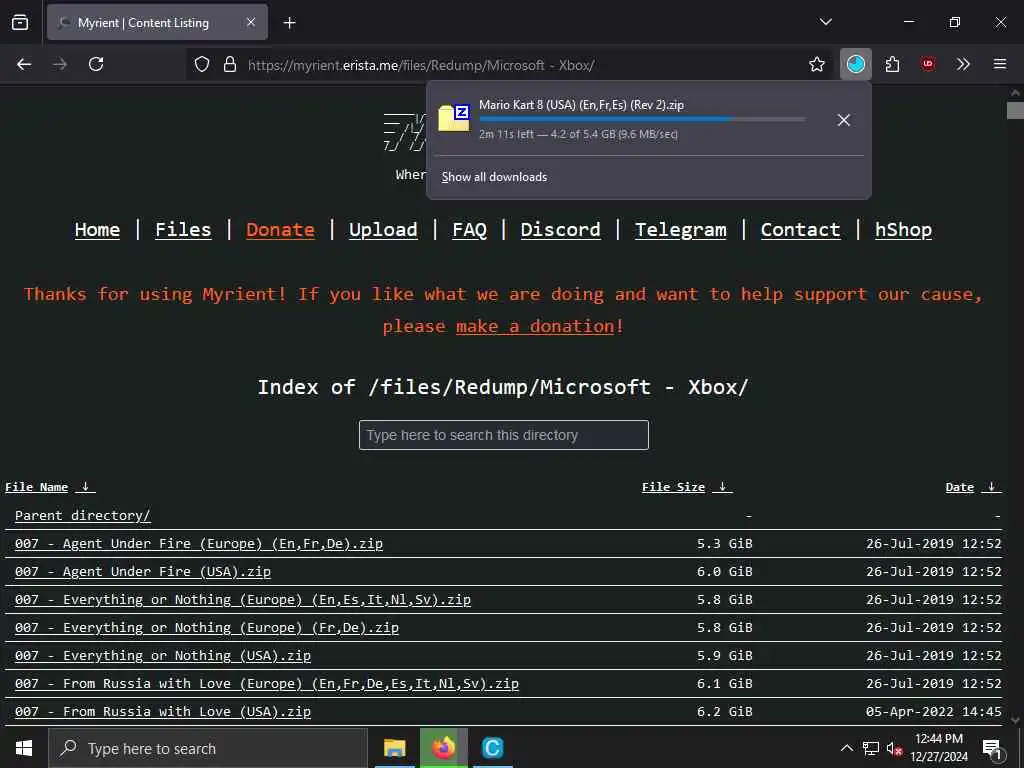Screen dimensions: 1024x768
Task: Click the Mario Kart 8 zip file icon
Action: pos(453,118)
